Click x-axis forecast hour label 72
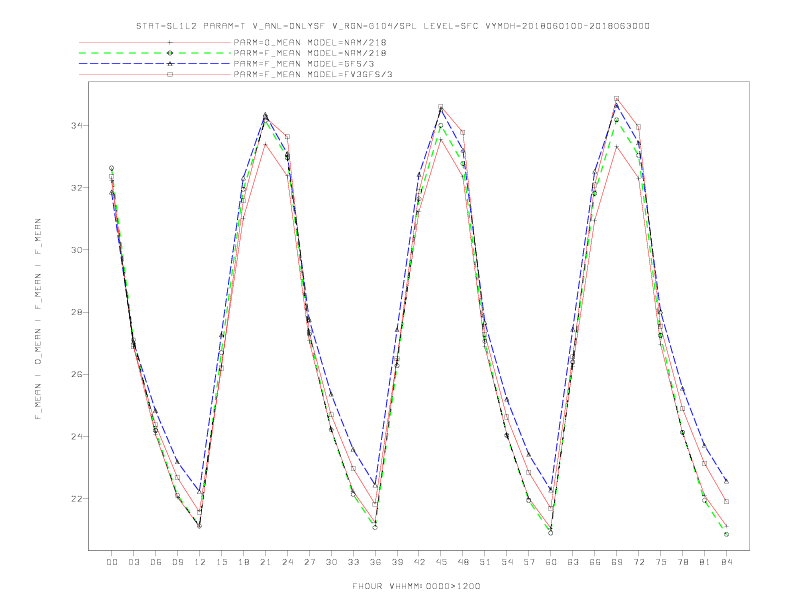The height and width of the screenshot is (612, 792). (x=638, y=562)
